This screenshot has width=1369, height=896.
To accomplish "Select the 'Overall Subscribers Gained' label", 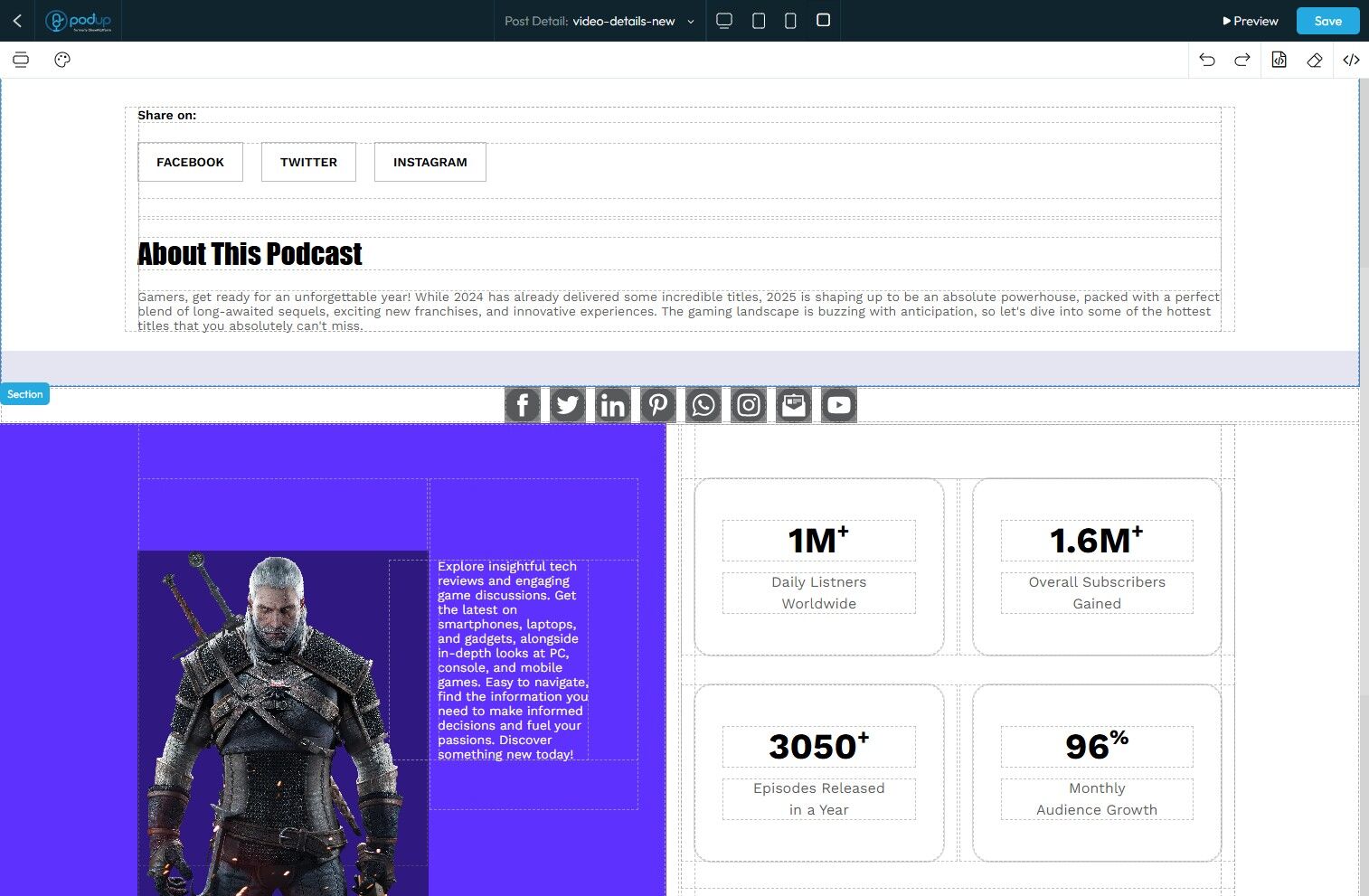I will 1097,593.
